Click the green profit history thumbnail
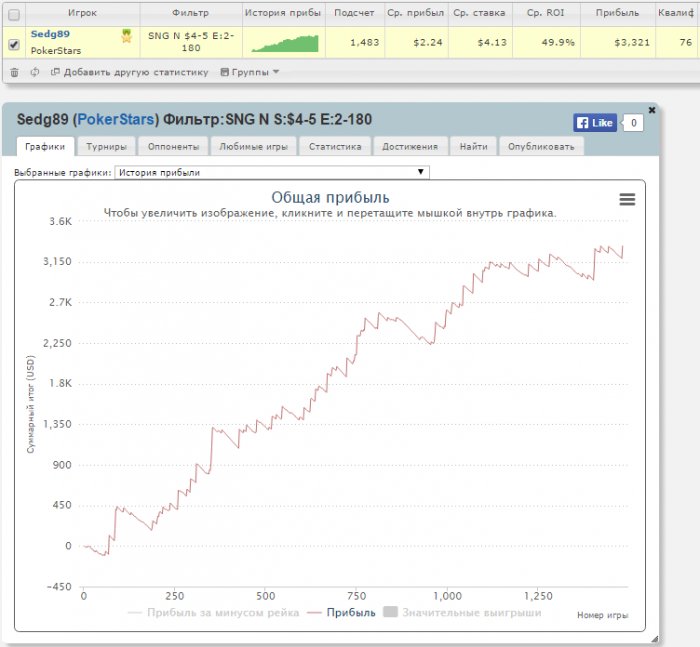This screenshot has height=647, width=700. tap(285, 43)
